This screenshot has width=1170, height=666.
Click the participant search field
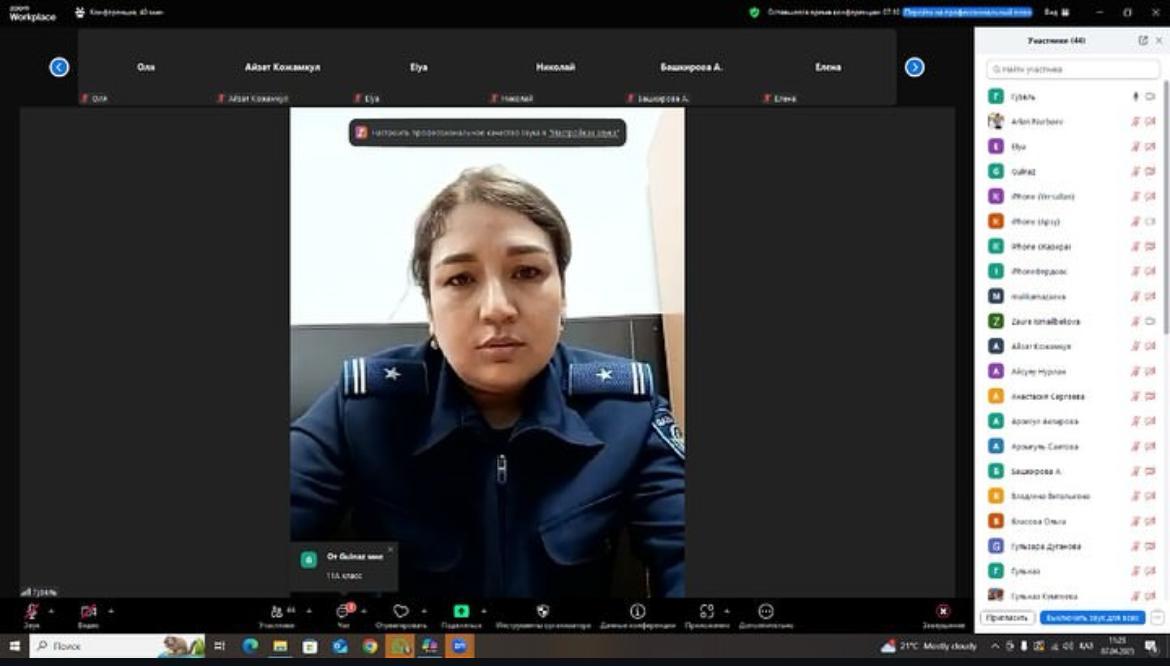tap(1070, 70)
